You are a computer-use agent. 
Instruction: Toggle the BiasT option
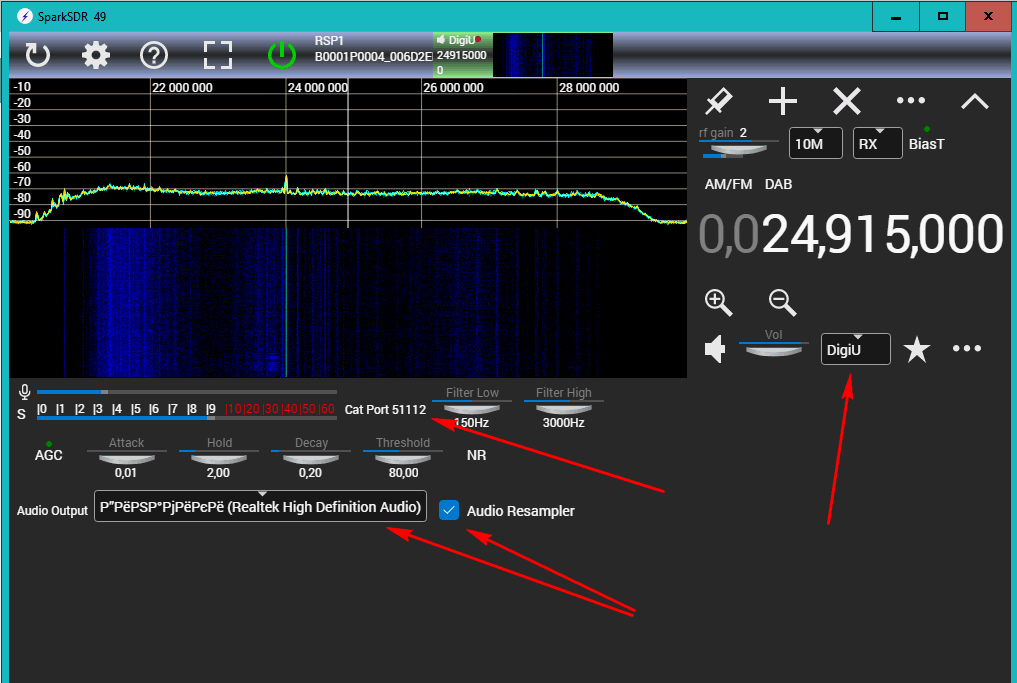926,143
